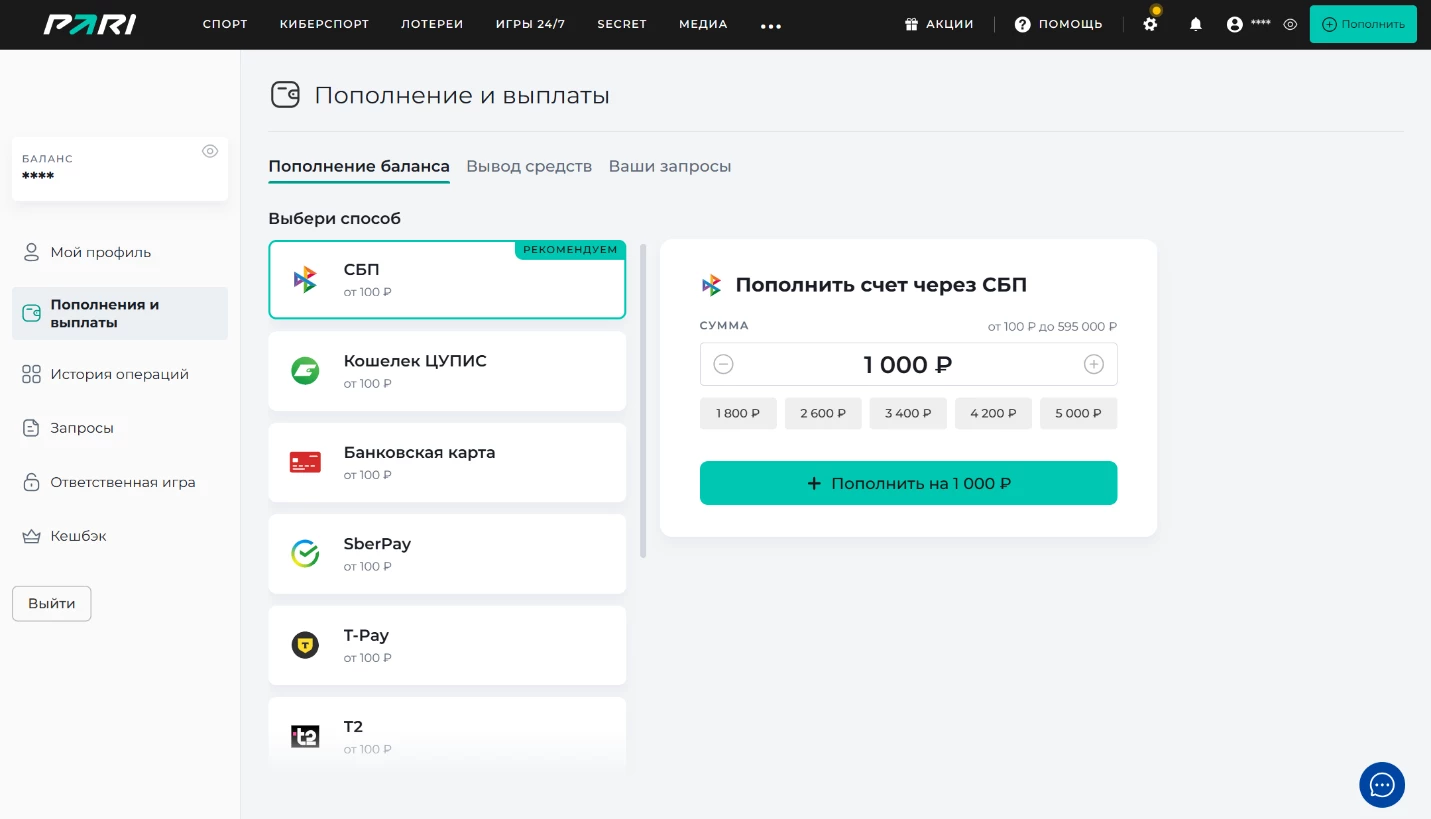Click Пополнить на 1 000 ₽ button
Image resolution: width=1431 pixels, height=819 pixels.
coord(908,482)
